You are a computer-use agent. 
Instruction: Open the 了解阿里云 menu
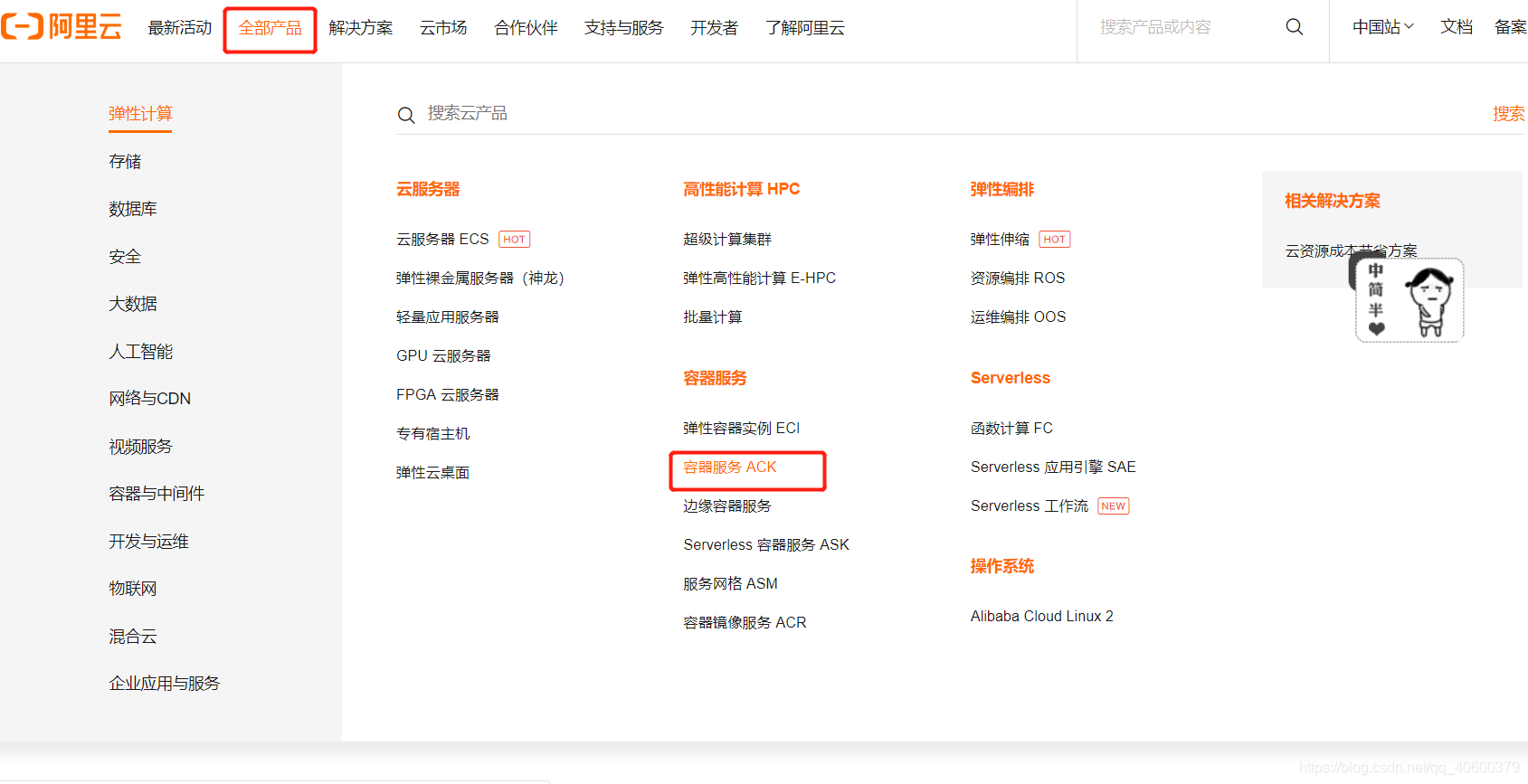pyautogui.click(x=804, y=28)
